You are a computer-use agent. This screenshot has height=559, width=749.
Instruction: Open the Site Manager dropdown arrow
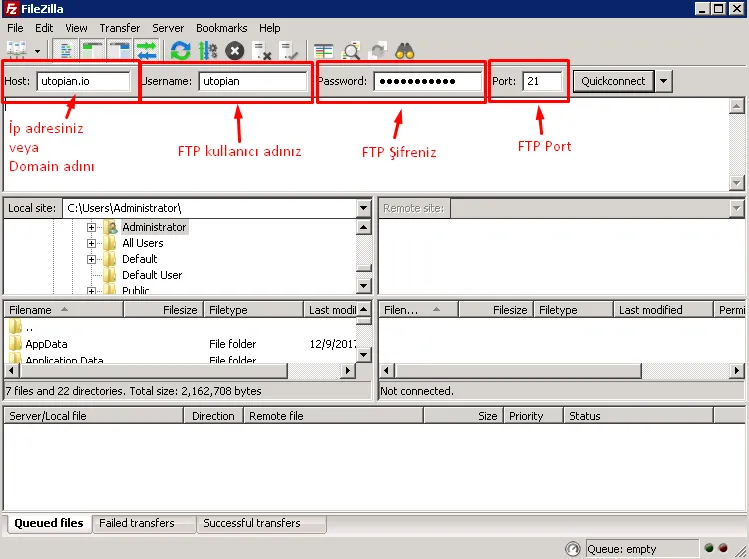pyautogui.click(x=37, y=51)
